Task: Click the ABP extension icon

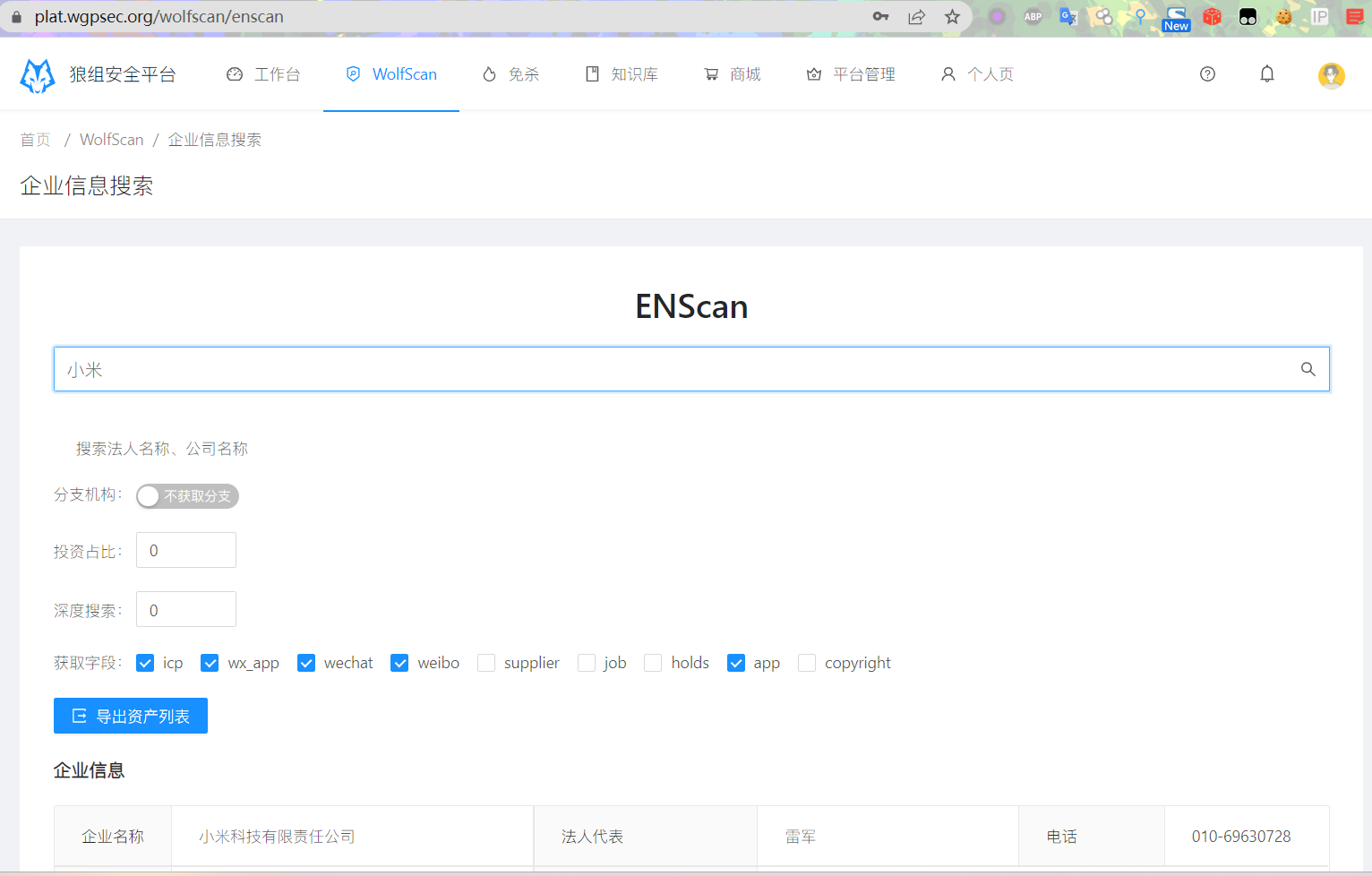Action: 1033,16
